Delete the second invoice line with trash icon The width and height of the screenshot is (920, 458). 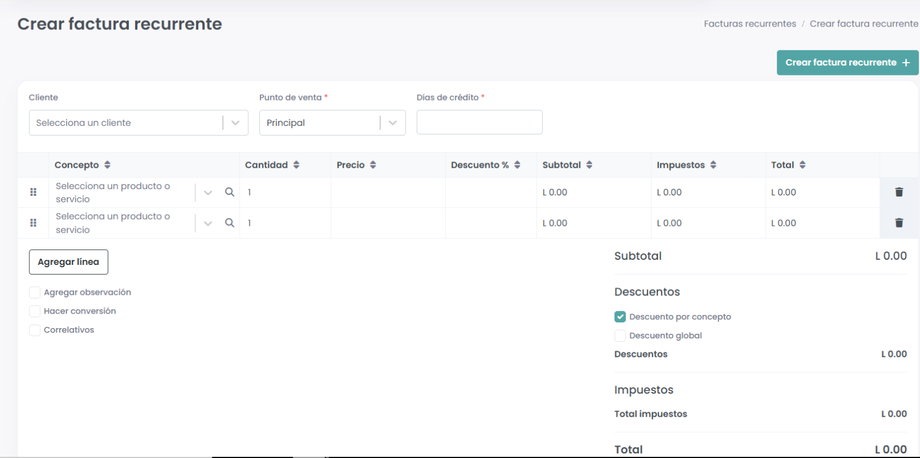[x=899, y=223]
